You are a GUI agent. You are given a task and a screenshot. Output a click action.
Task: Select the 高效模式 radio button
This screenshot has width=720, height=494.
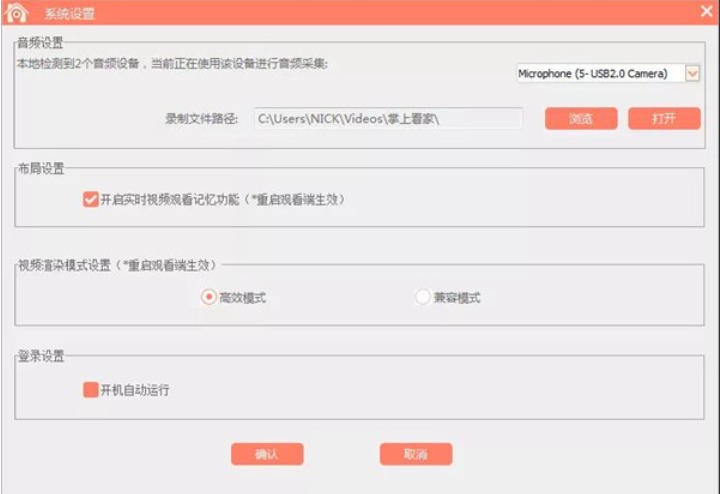(208, 297)
